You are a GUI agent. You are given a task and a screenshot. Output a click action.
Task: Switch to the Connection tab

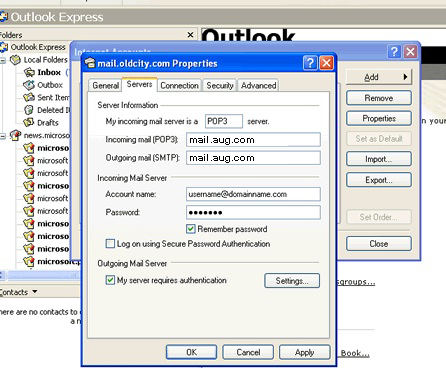tap(179, 86)
